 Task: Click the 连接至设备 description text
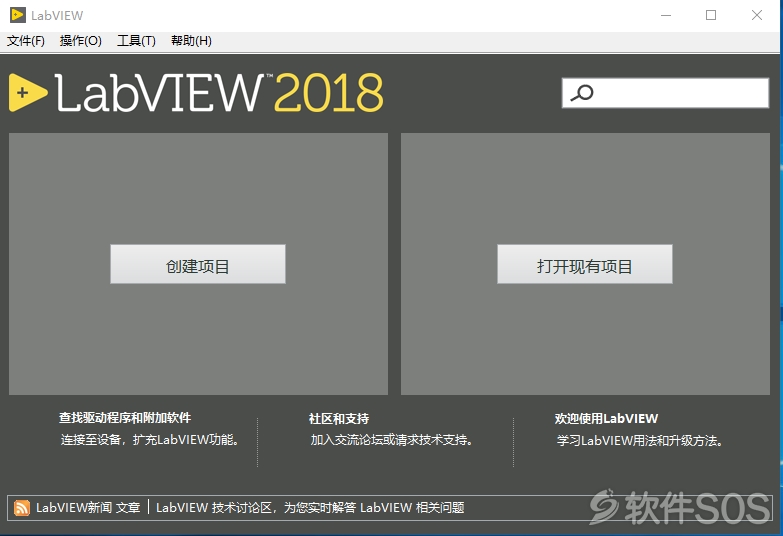(x=151, y=440)
